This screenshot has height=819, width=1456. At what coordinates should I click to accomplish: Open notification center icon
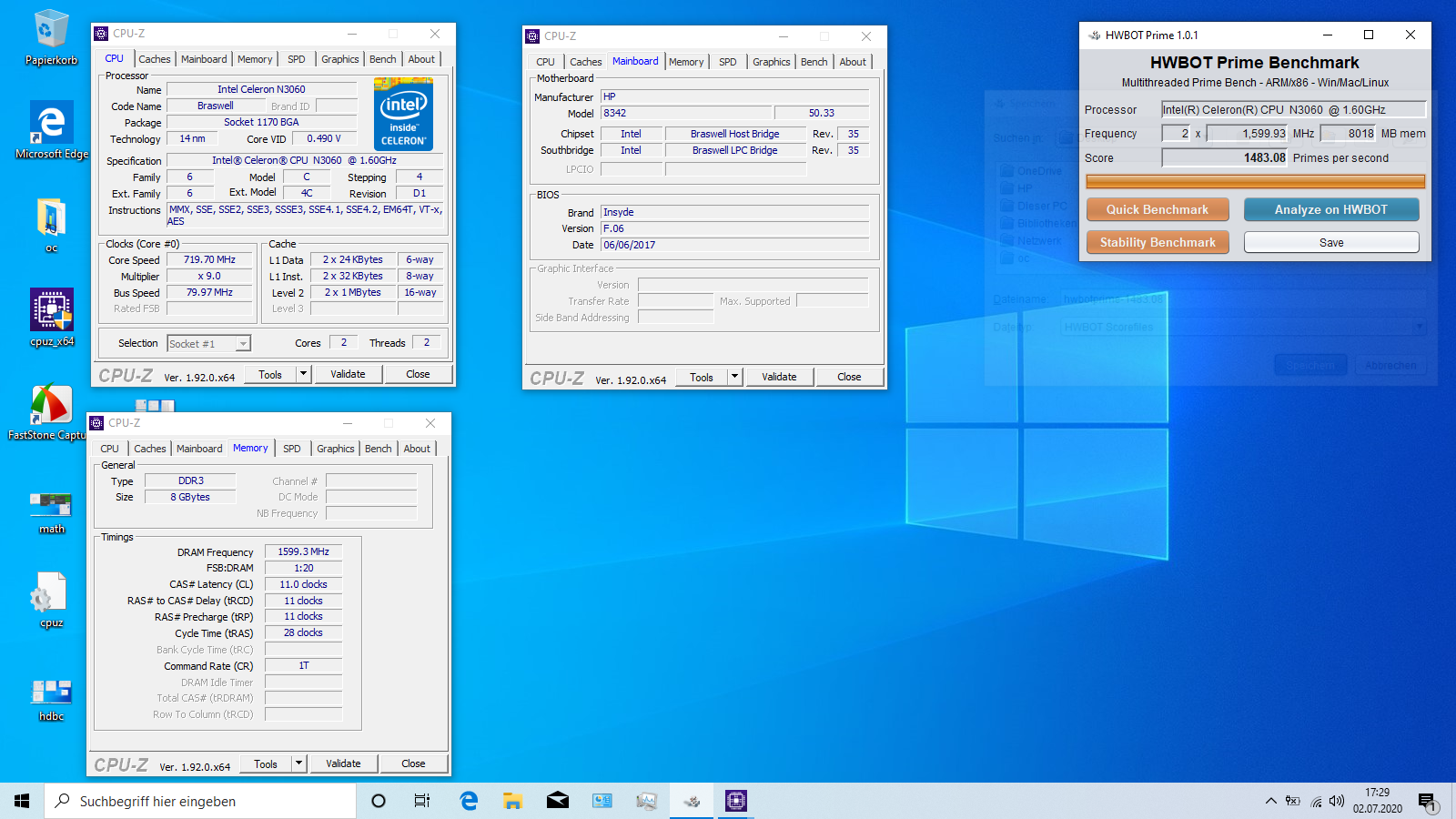click(1427, 801)
